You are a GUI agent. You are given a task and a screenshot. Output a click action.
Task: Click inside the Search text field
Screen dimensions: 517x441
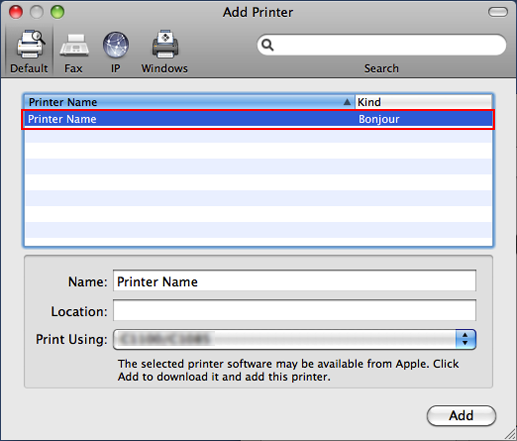[x=381, y=45]
